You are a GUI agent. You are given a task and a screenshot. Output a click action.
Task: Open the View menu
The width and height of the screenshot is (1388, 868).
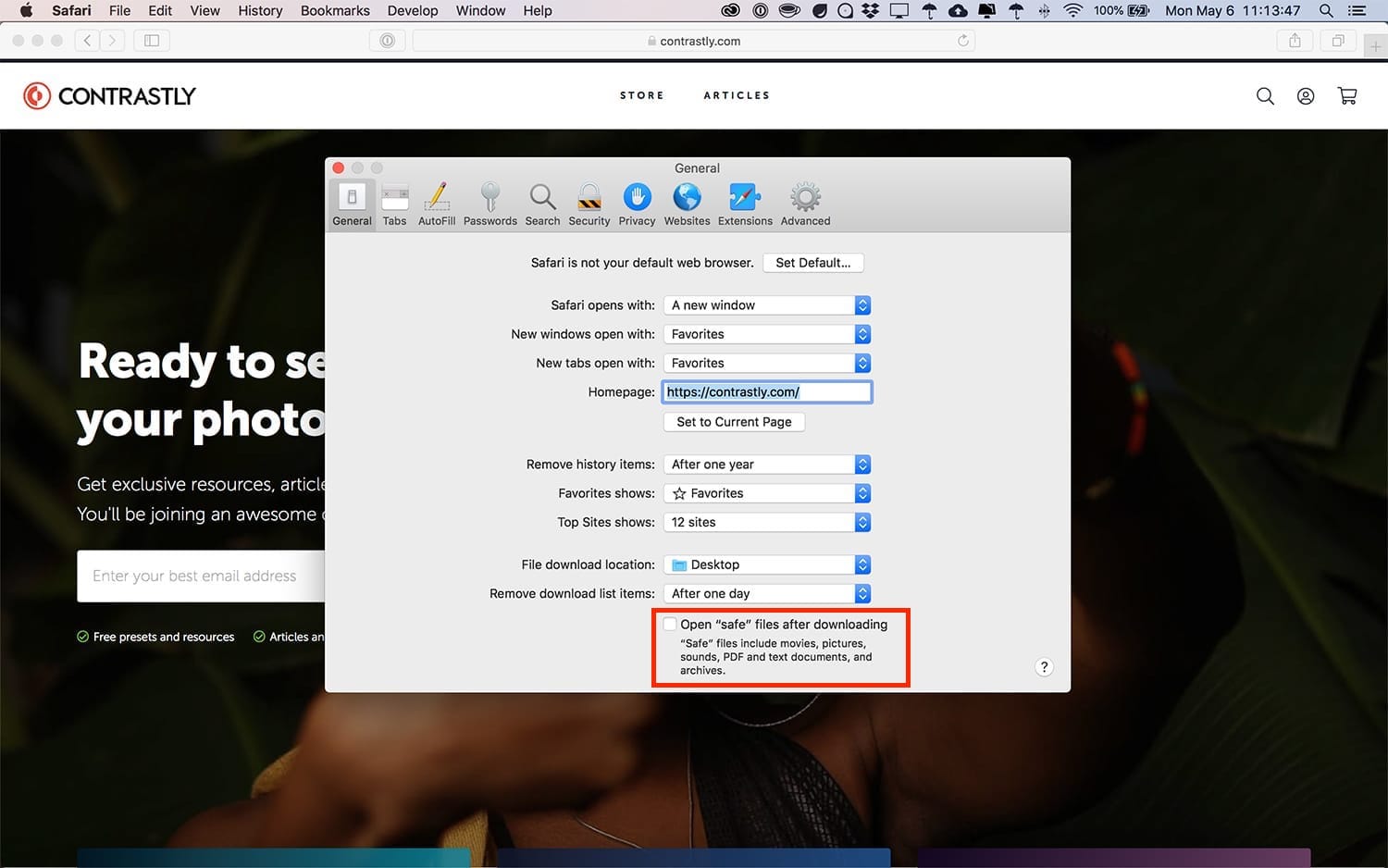click(204, 10)
